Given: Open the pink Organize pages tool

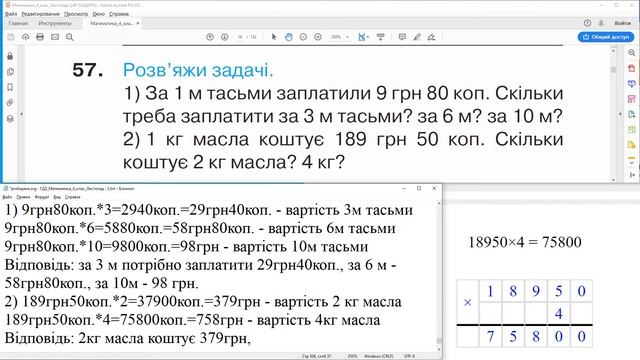Looking at the screenshot, I should 631,99.
